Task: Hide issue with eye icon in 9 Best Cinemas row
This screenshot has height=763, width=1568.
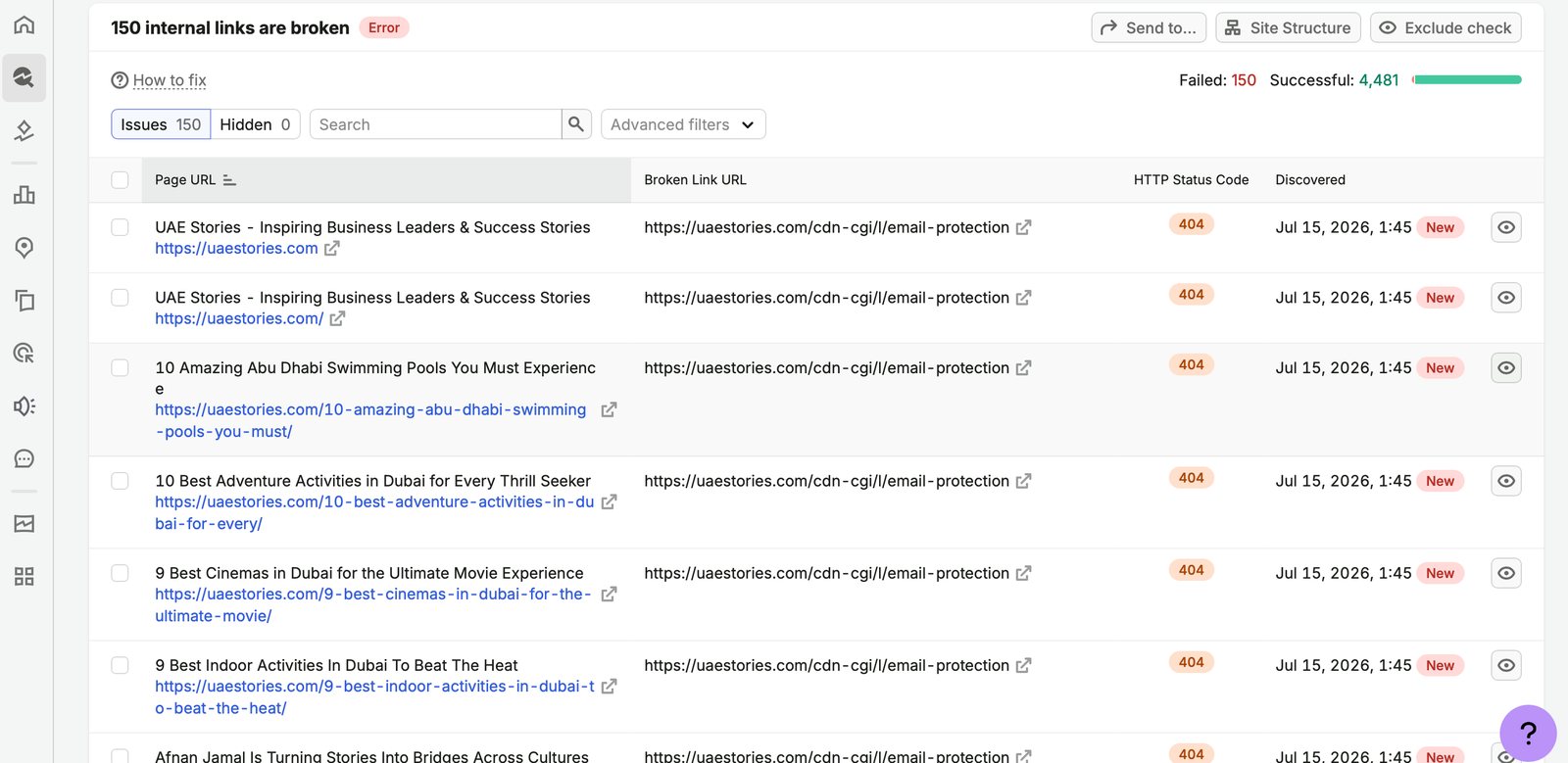Action: coord(1506,573)
